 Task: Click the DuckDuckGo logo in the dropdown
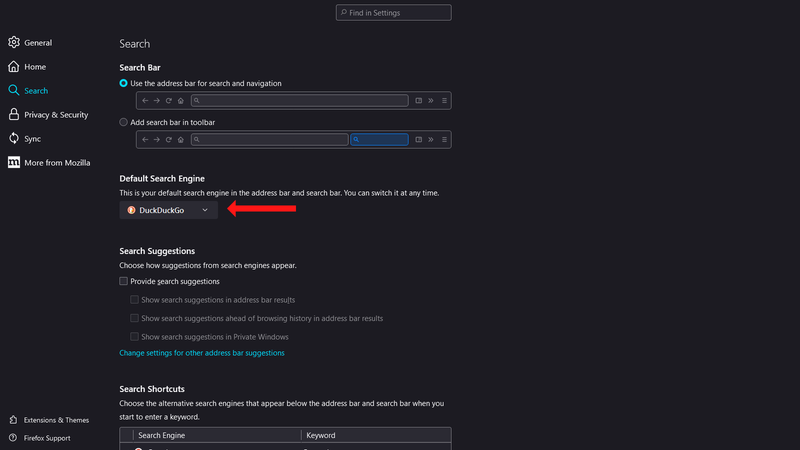(x=131, y=210)
